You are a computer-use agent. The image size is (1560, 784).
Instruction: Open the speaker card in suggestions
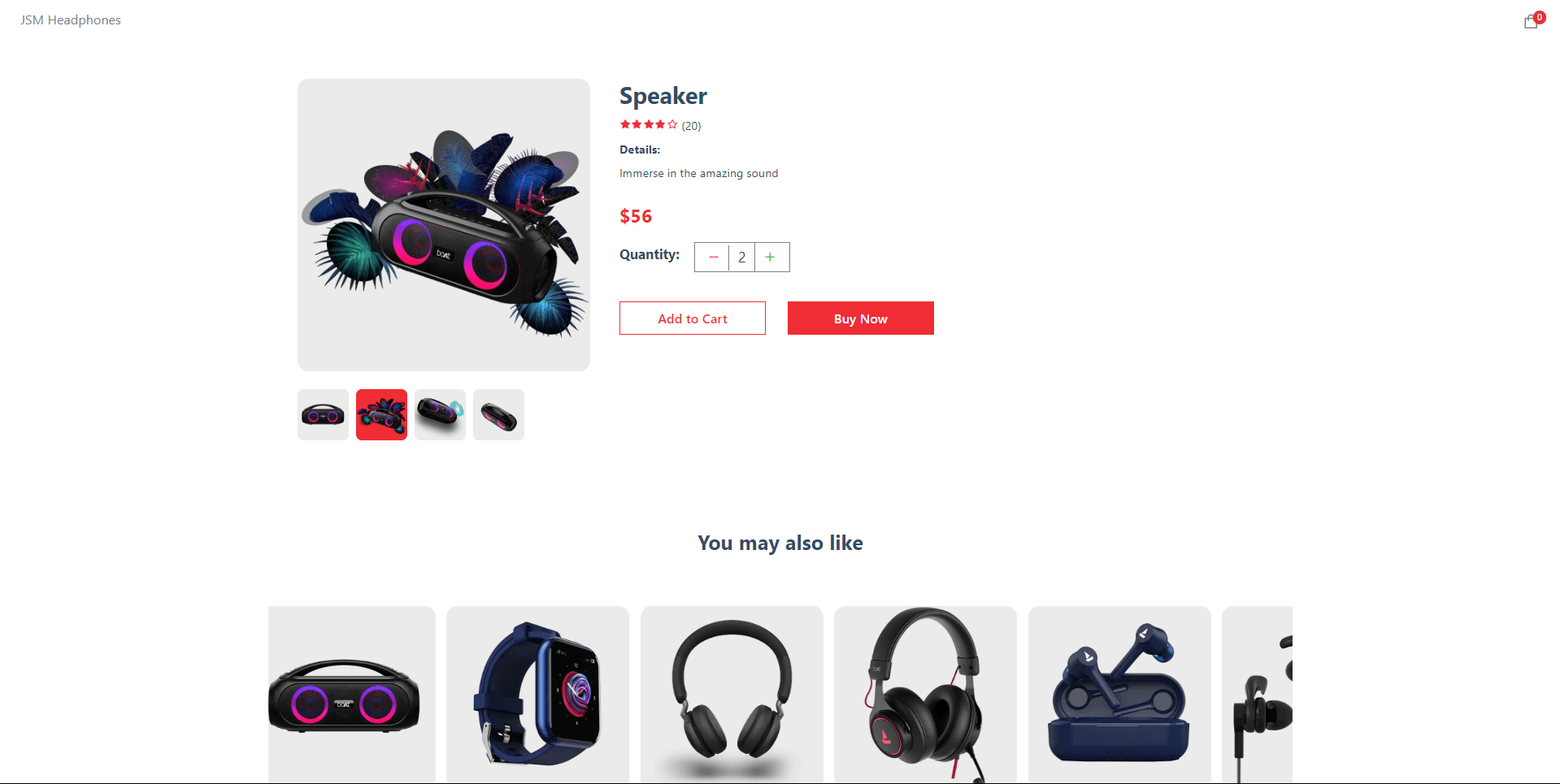352,695
